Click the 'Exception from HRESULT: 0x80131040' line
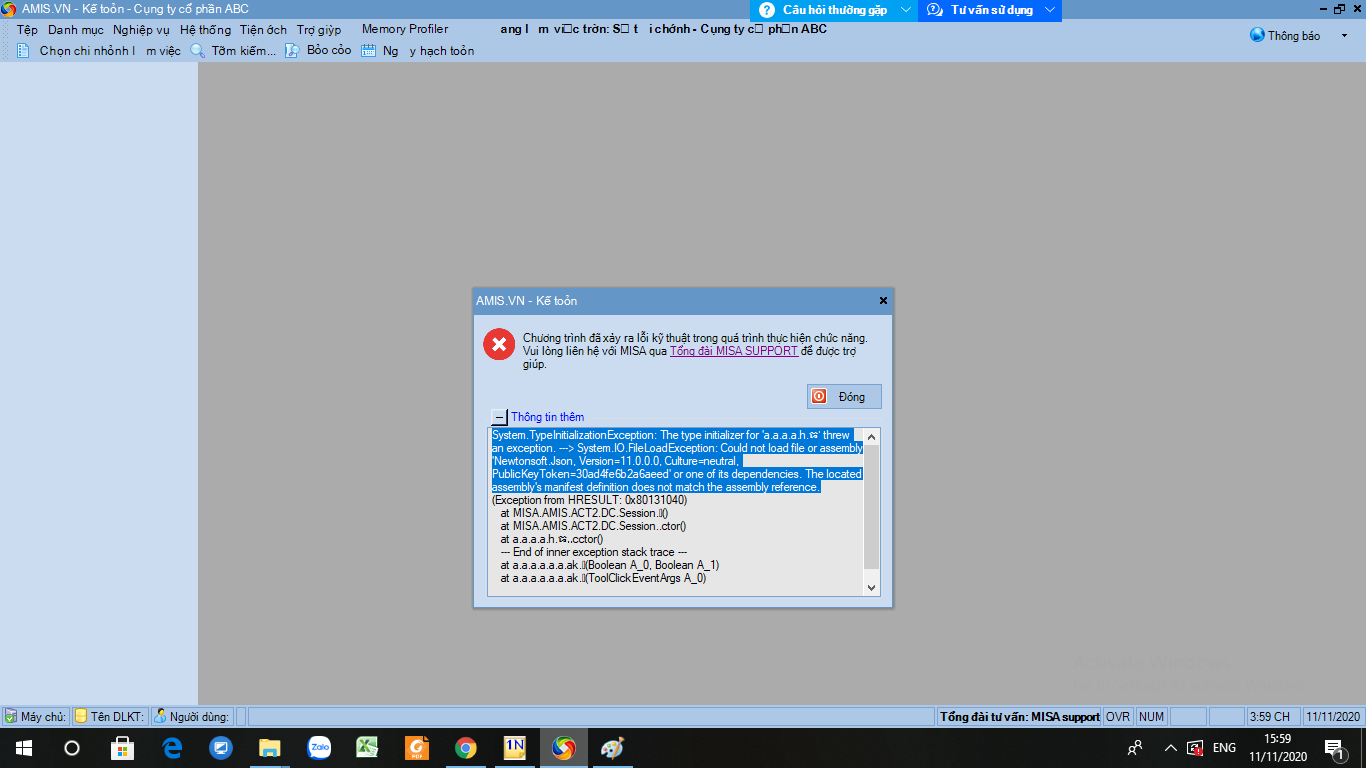This screenshot has height=768, width=1366. [589, 500]
